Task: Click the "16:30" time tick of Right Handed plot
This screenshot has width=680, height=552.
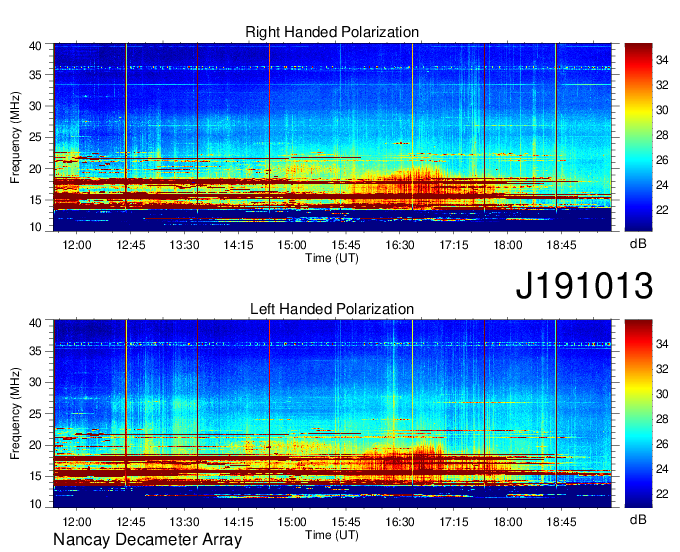Action: [x=400, y=245]
